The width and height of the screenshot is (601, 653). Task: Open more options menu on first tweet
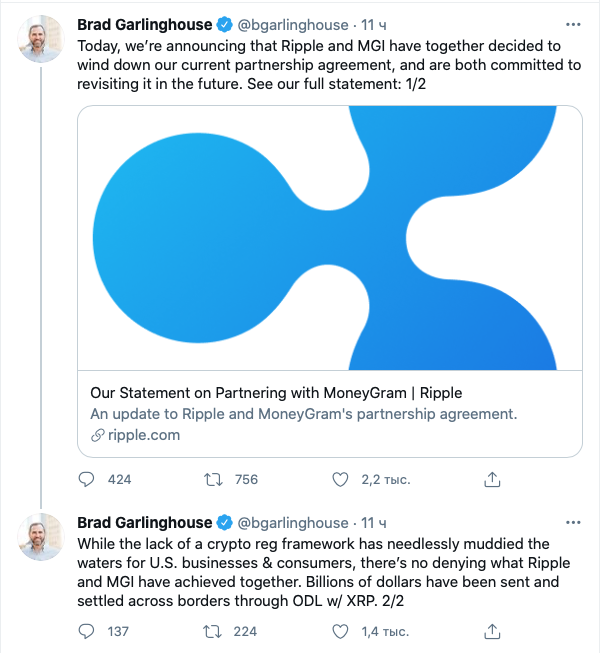coord(572,22)
